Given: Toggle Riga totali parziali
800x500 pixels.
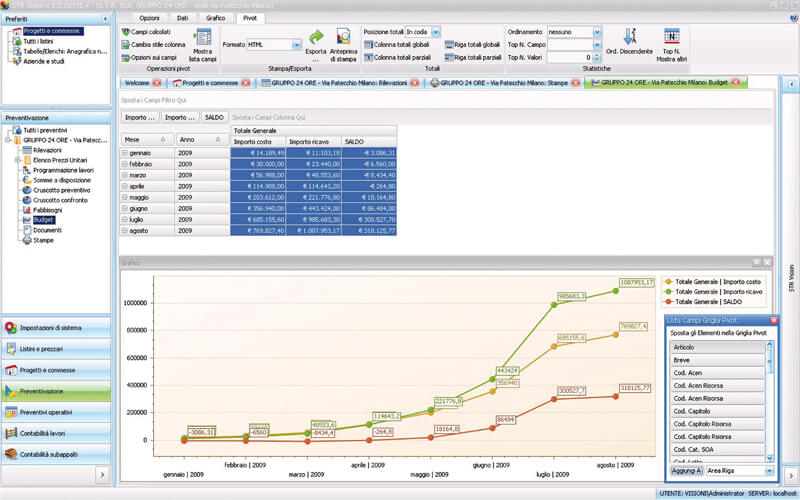Looking at the screenshot, I should (447, 58).
